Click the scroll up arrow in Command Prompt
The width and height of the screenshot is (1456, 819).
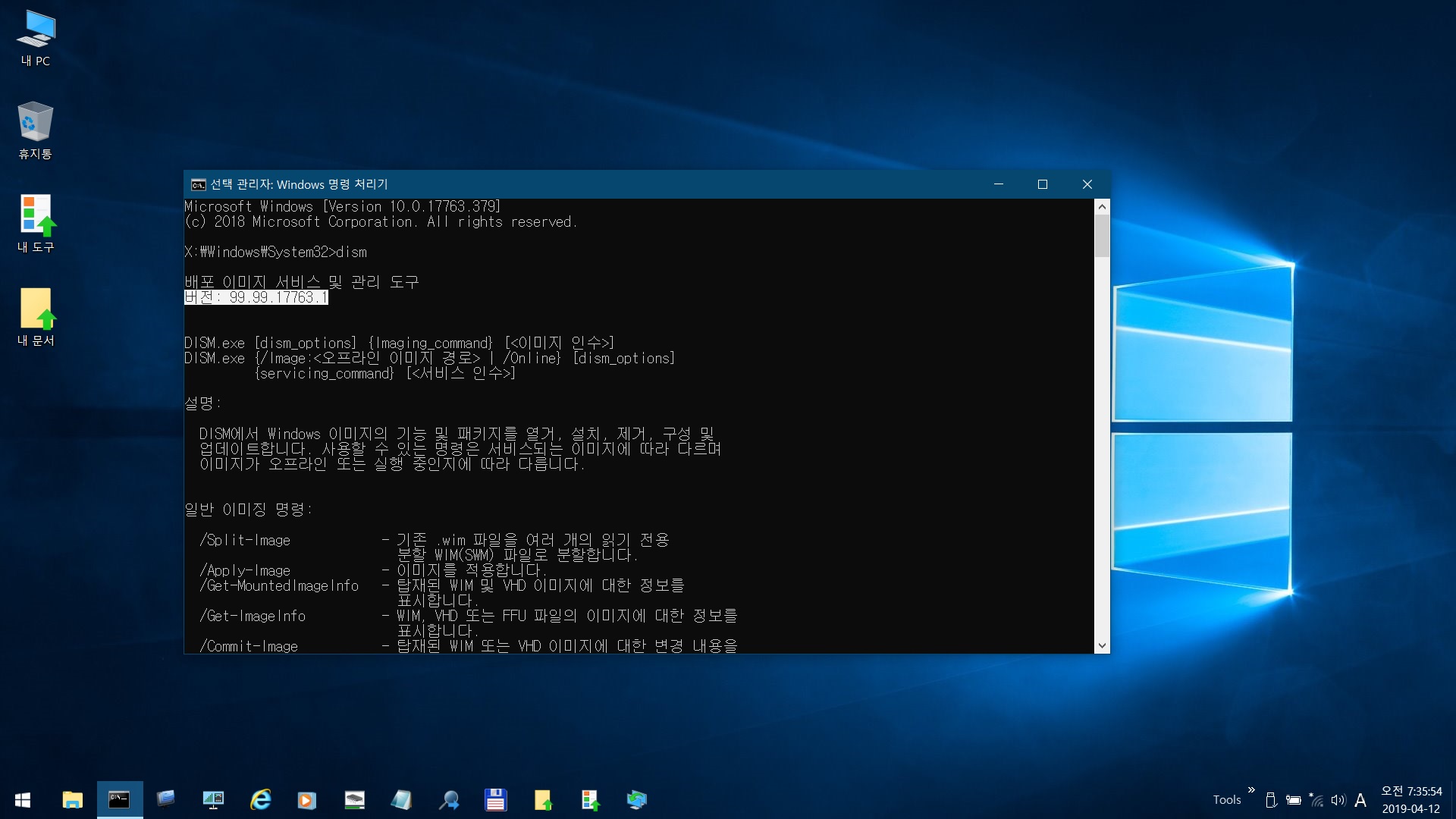point(1102,206)
